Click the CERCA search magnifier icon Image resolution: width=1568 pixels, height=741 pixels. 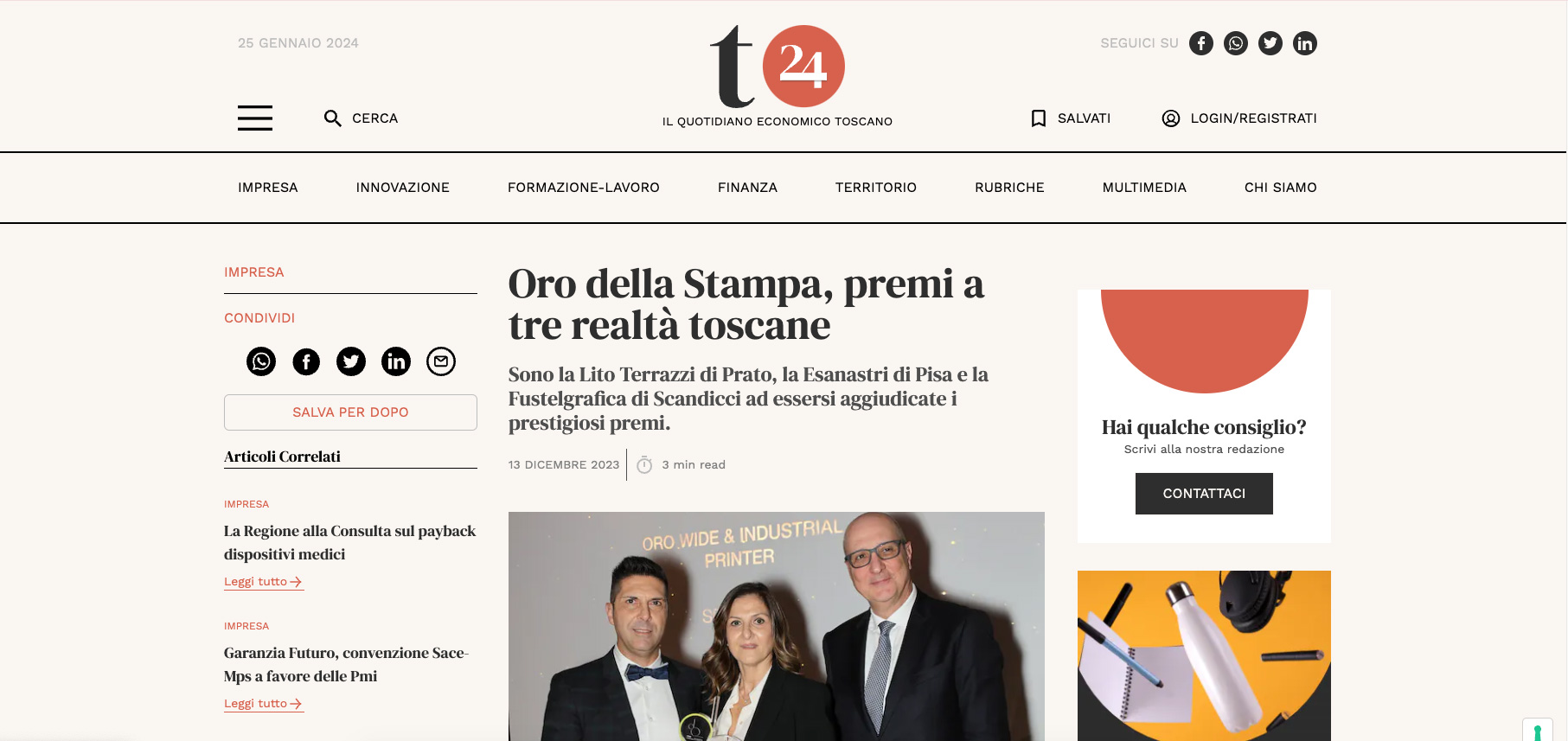(332, 118)
